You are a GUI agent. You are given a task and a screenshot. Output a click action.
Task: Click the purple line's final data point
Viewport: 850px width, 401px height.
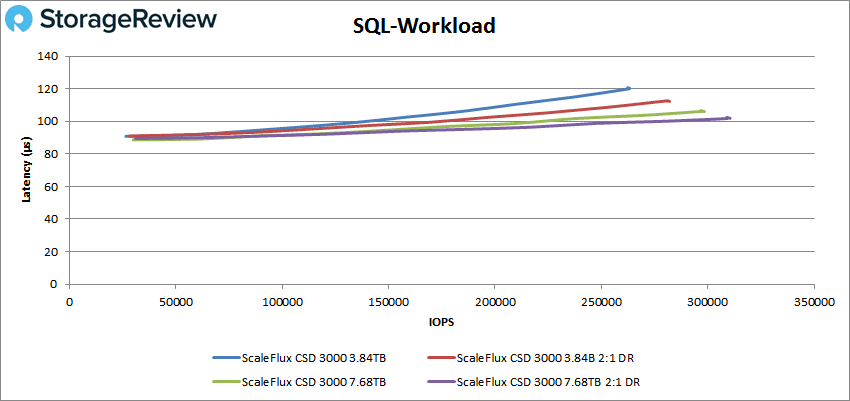[729, 118]
